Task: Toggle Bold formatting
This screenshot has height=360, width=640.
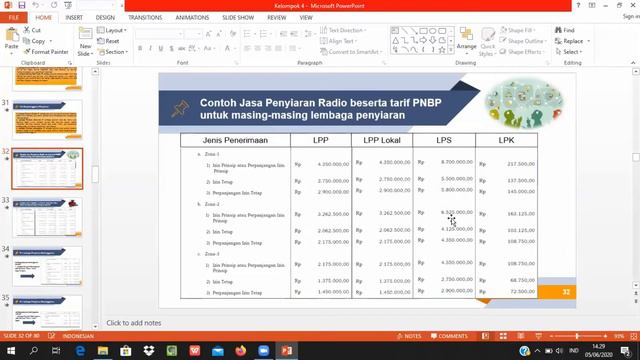Action: point(140,49)
